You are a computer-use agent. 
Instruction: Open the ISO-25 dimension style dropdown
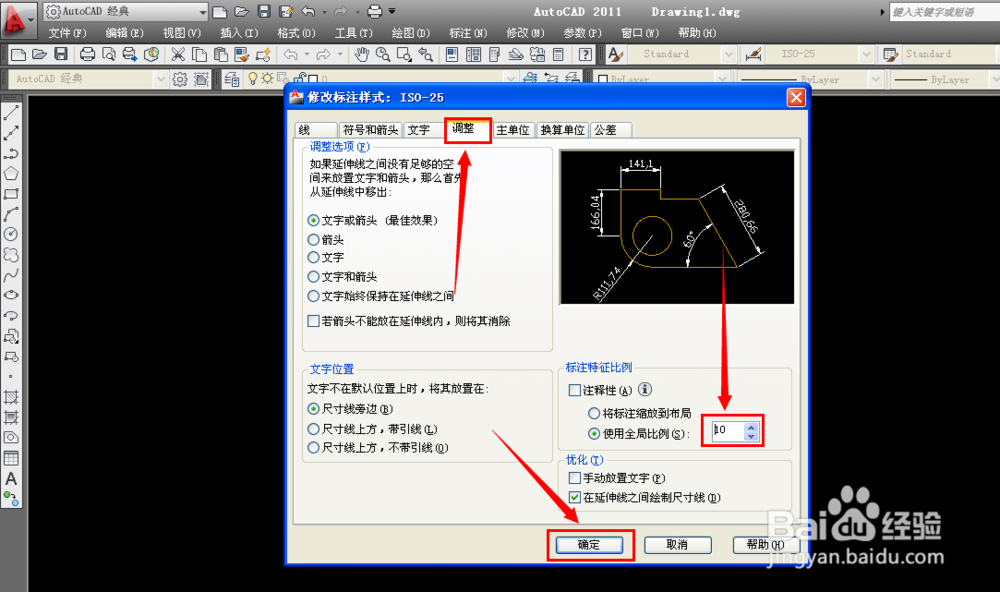click(866, 55)
